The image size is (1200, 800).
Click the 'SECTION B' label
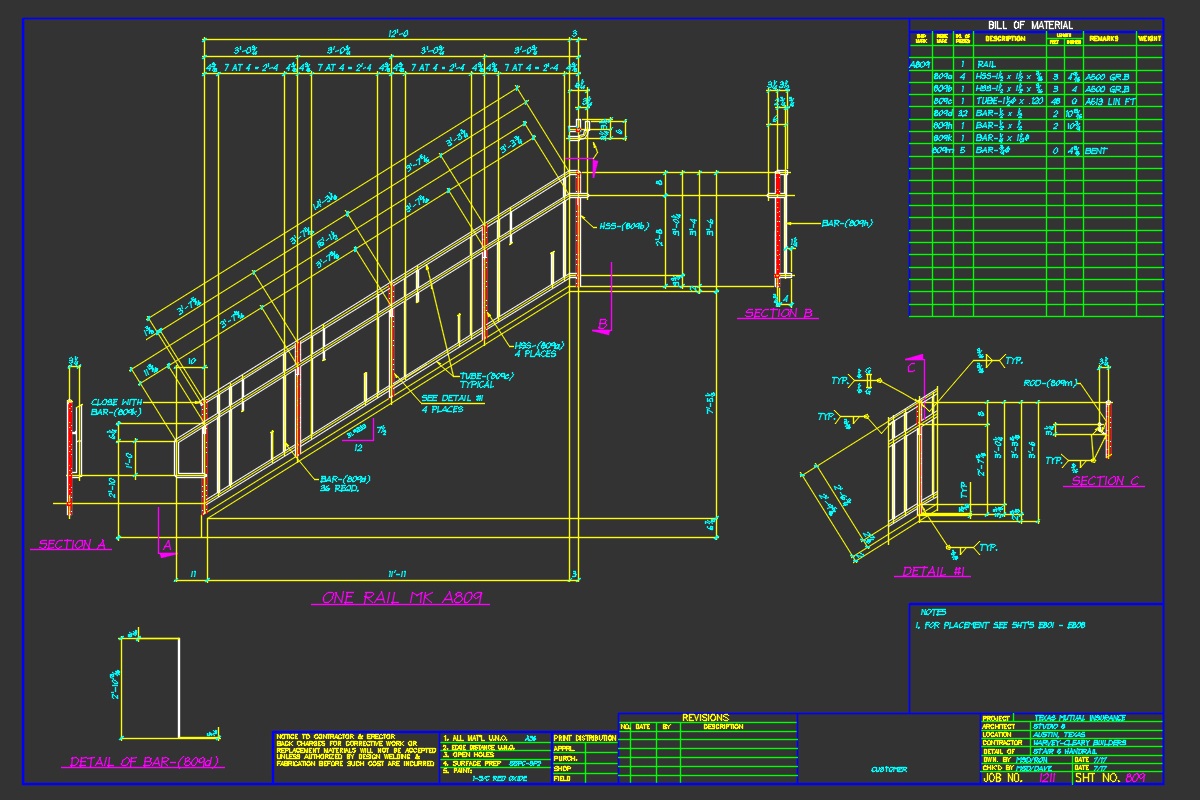(778, 313)
